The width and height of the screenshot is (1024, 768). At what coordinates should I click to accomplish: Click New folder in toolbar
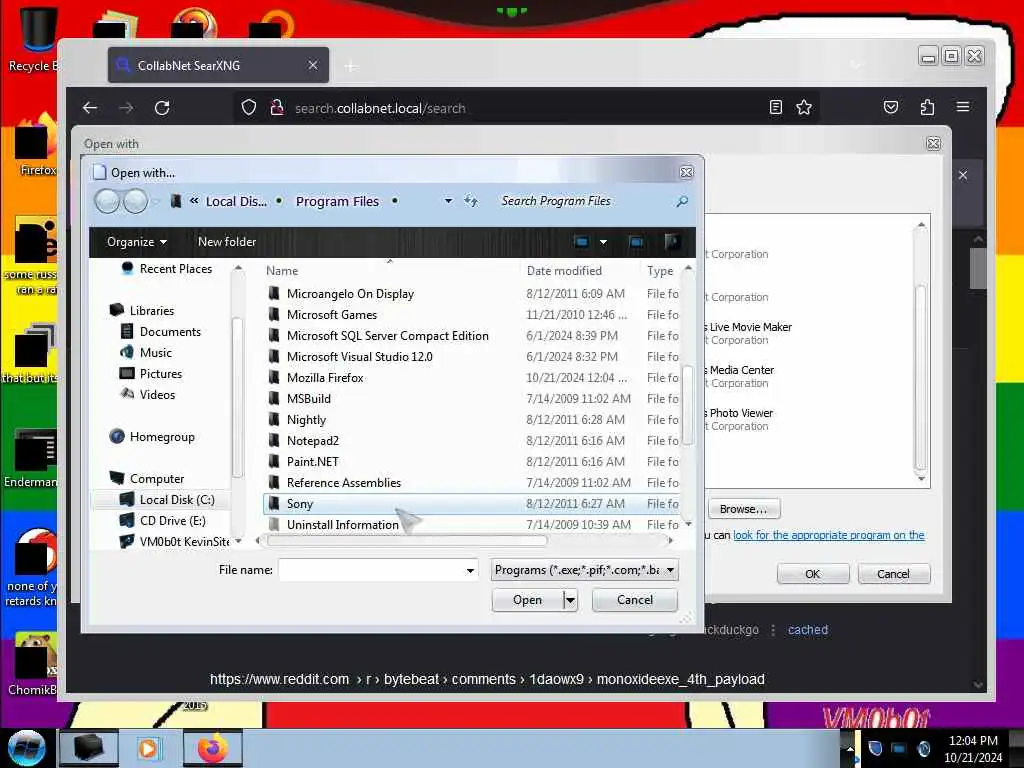227,242
